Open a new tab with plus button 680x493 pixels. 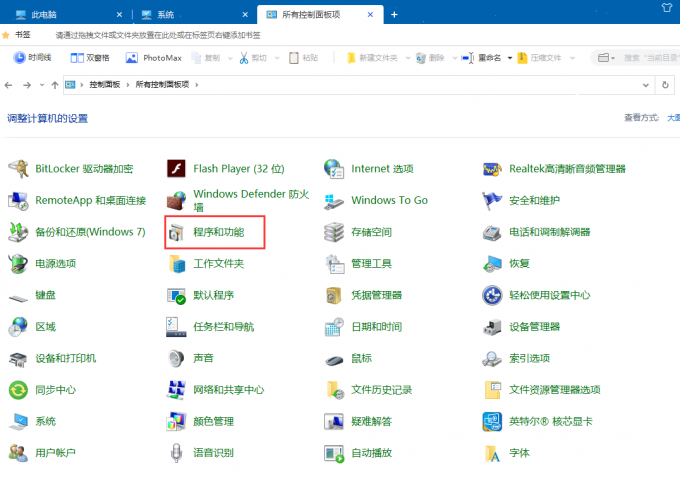coord(394,14)
